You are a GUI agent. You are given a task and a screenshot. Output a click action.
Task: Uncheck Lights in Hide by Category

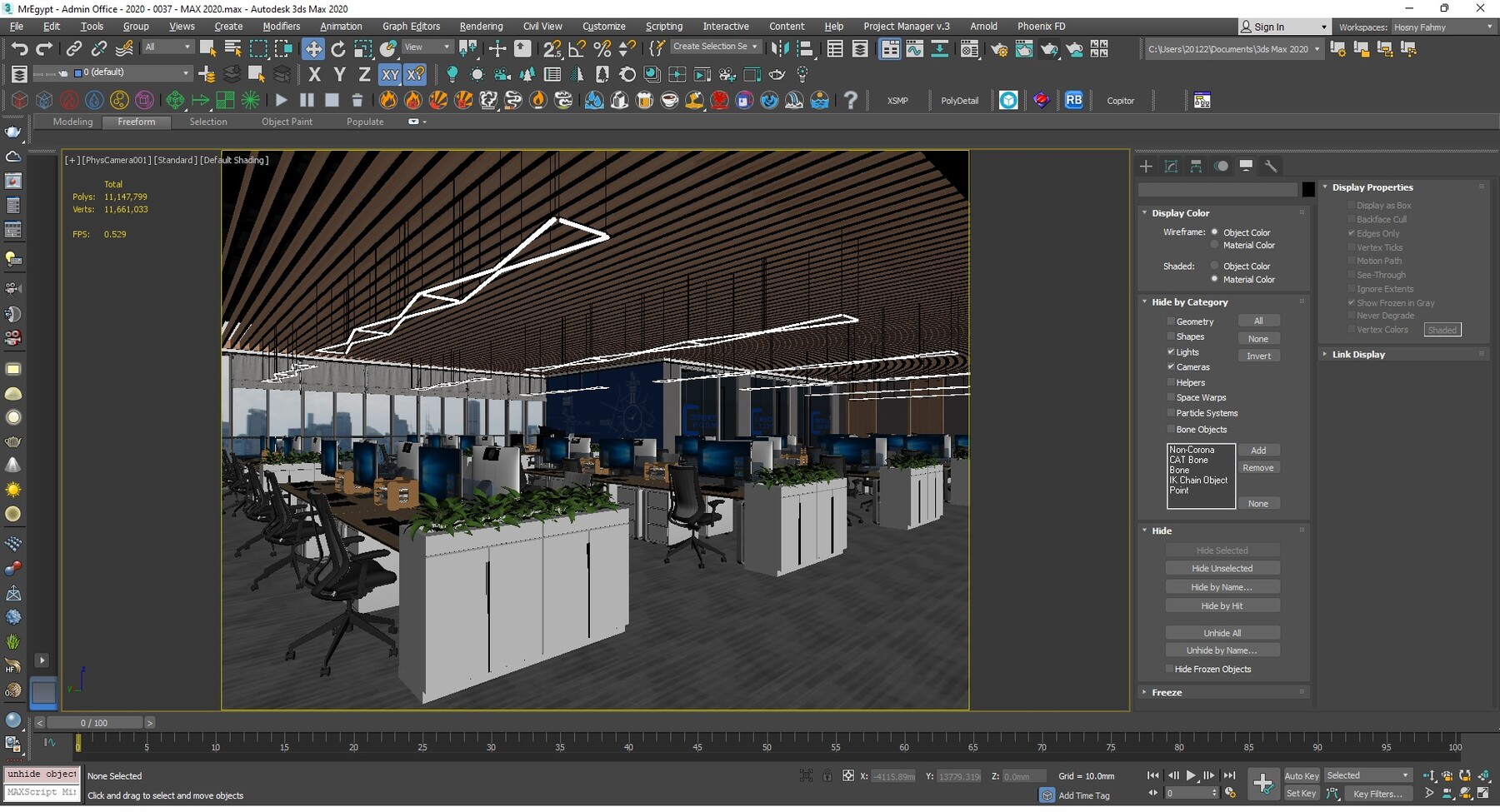[1172, 351]
